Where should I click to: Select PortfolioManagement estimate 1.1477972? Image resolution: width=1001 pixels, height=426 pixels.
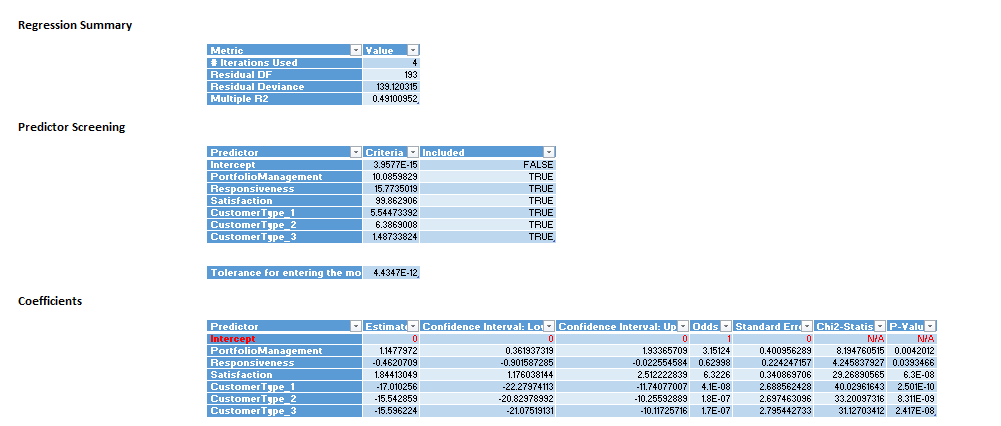pyautogui.click(x=391, y=351)
